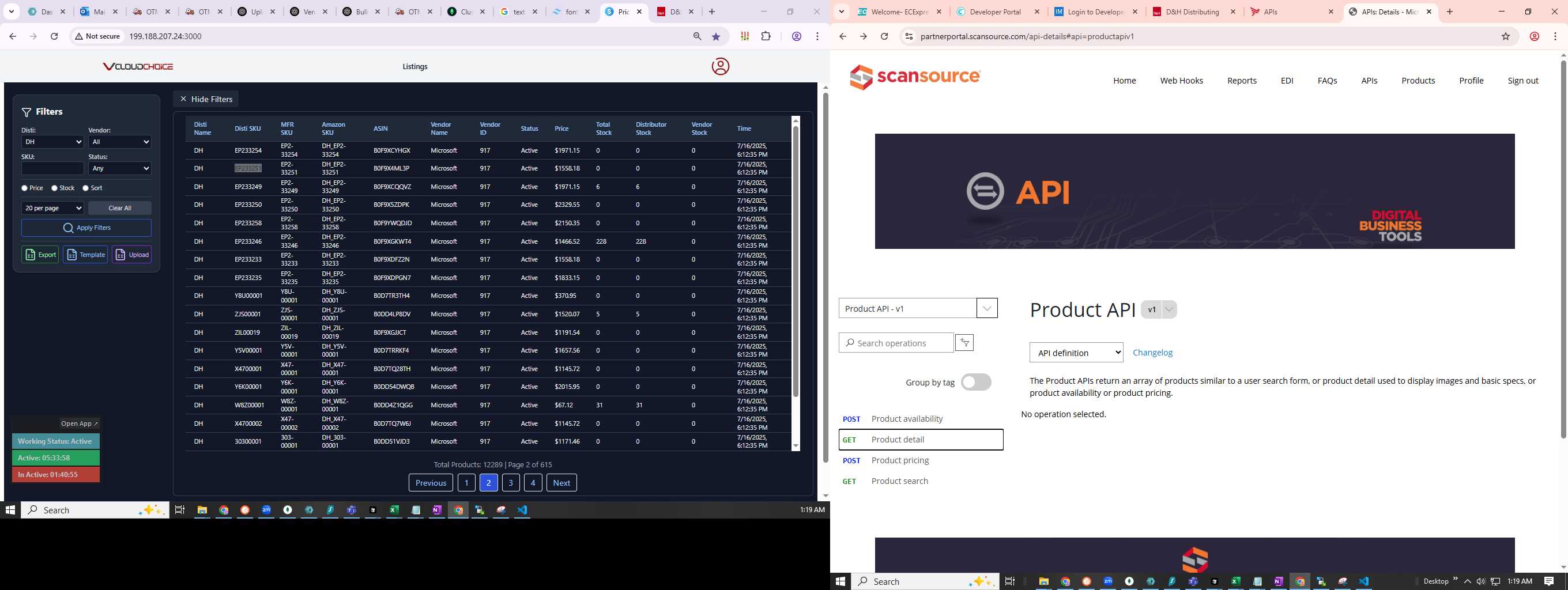Screen dimensions: 1568x590
Task: Click Next page button in listings
Action: (561, 482)
